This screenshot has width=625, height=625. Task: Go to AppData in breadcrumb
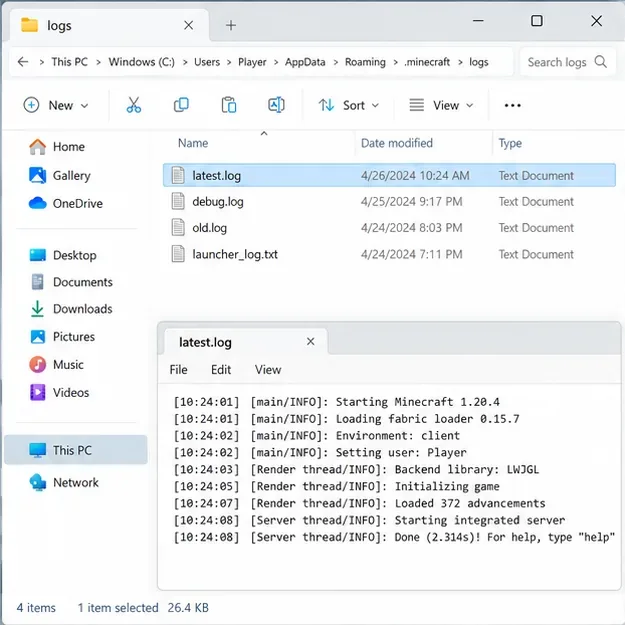[x=305, y=62]
